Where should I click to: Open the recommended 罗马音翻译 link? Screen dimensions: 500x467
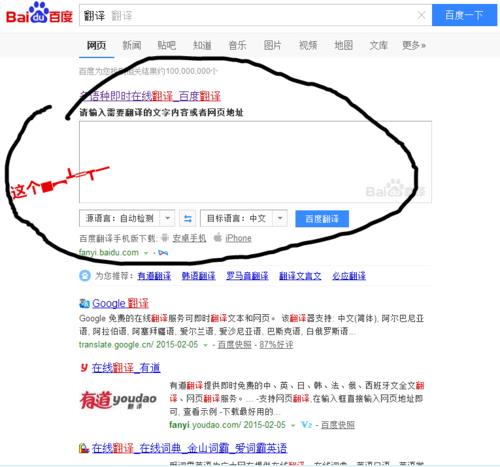(247, 276)
